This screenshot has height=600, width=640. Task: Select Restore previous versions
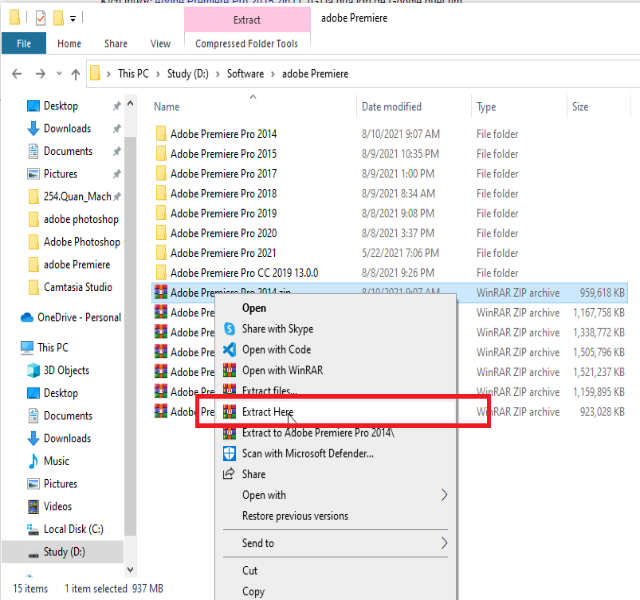[x=335, y=516]
